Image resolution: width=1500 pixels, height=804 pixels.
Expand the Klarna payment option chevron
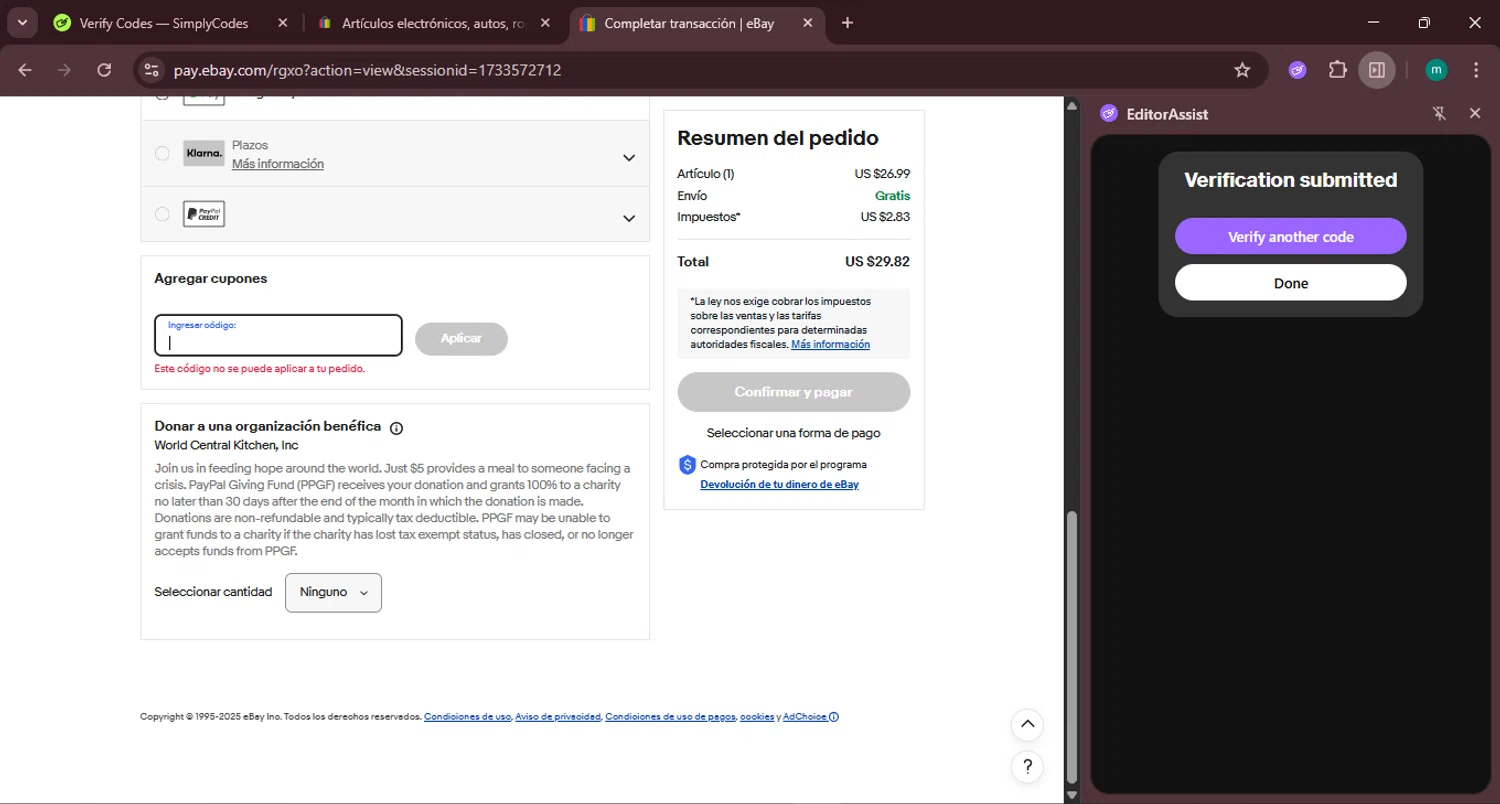(x=629, y=157)
